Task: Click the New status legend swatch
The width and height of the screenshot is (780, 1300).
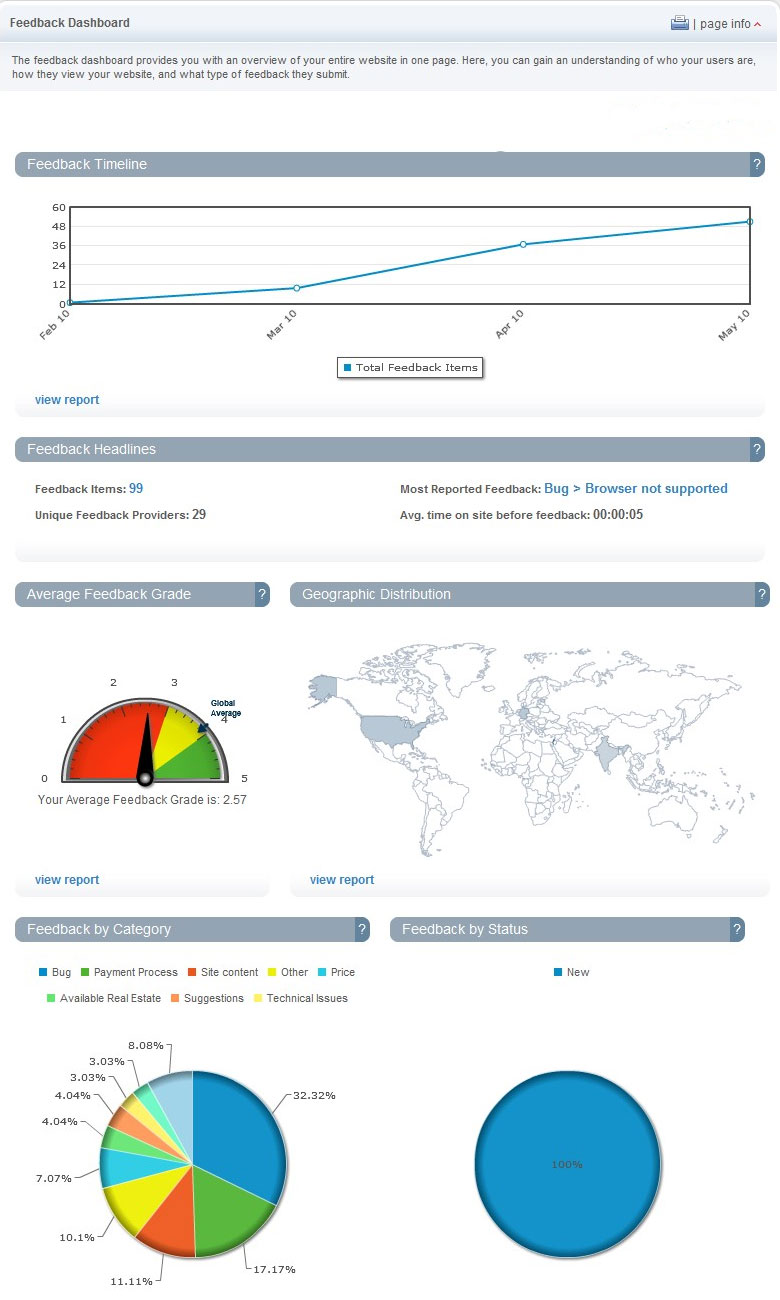Action: (x=557, y=972)
